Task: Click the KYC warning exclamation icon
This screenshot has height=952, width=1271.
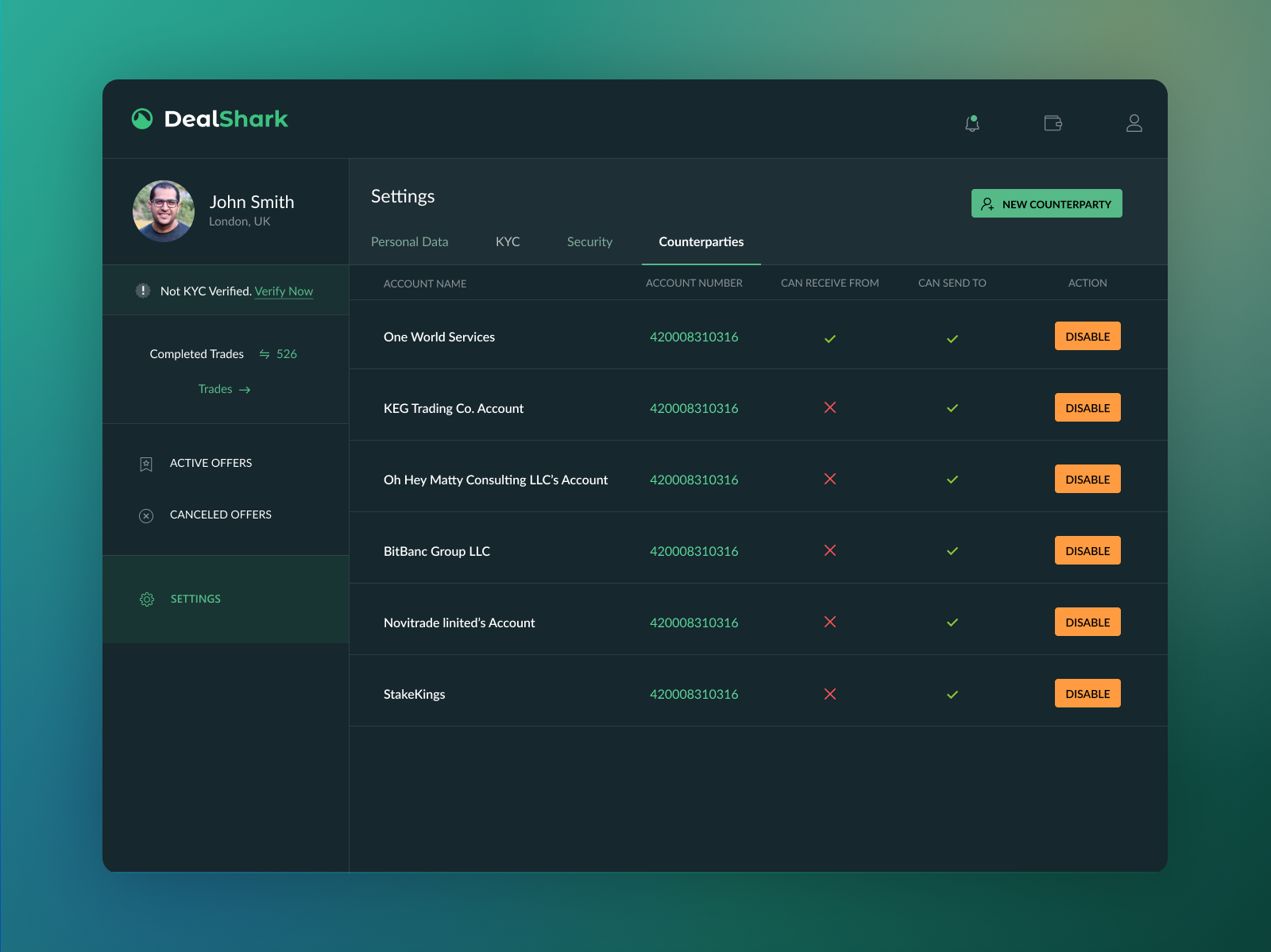Action: point(143,291)
